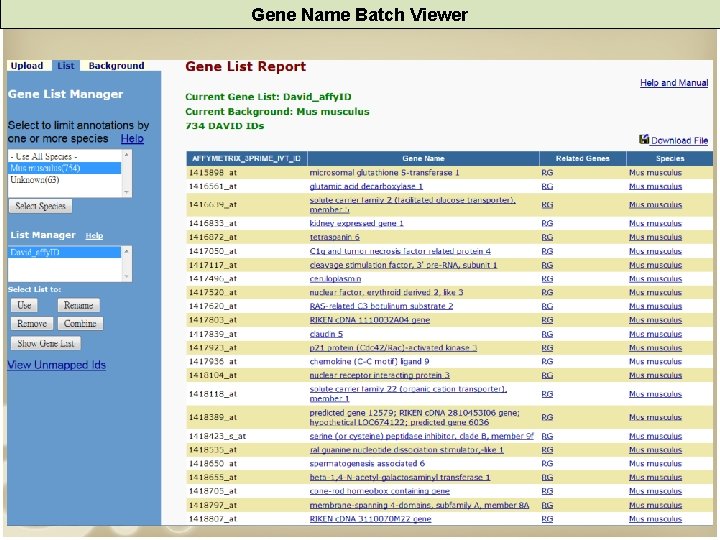Open 'RIKEN cDNA 3110070M22 gene' link
720x540 pixels.
(370, 519)
